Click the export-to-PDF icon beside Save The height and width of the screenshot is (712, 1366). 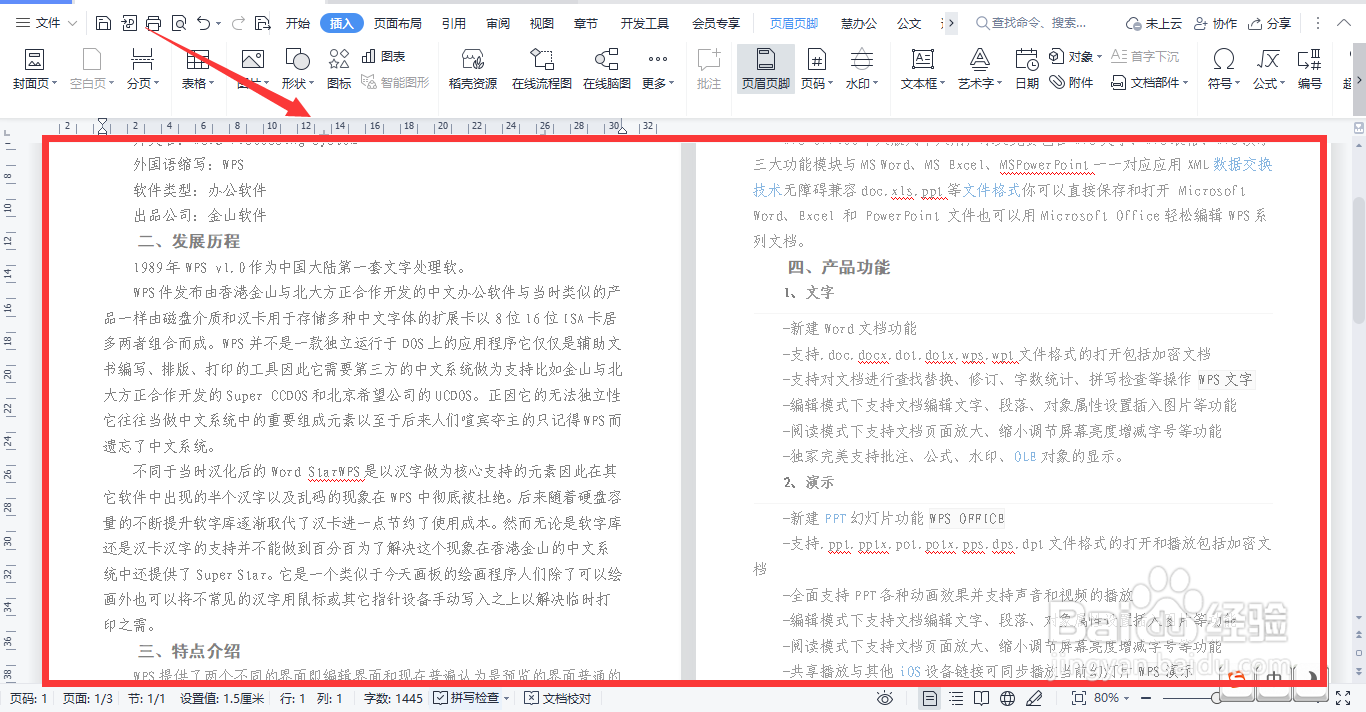point(129,23)
